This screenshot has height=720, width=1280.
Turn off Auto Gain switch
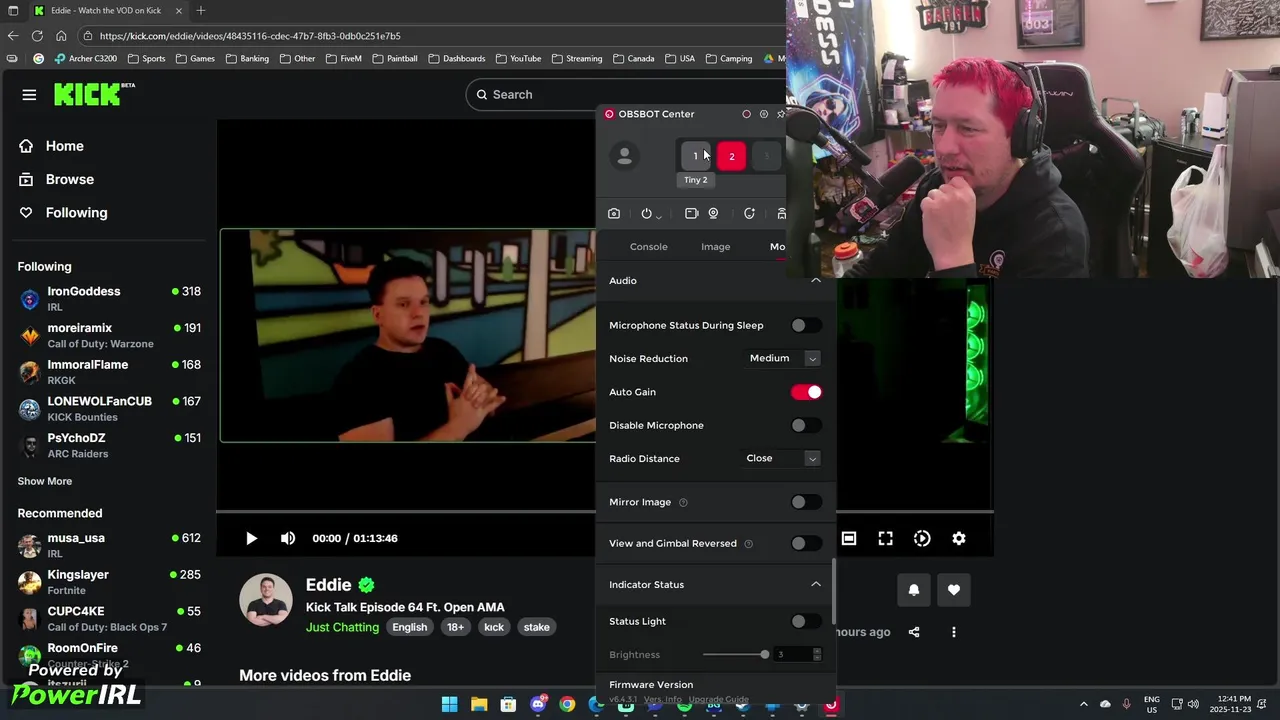(x=806, y=392)
